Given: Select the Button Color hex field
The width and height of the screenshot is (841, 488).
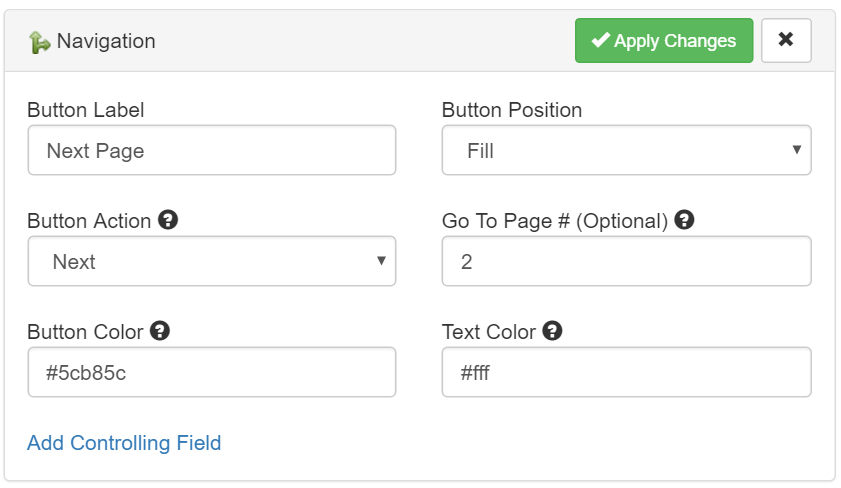Looking at the screenshot, I should coord(212,373).
